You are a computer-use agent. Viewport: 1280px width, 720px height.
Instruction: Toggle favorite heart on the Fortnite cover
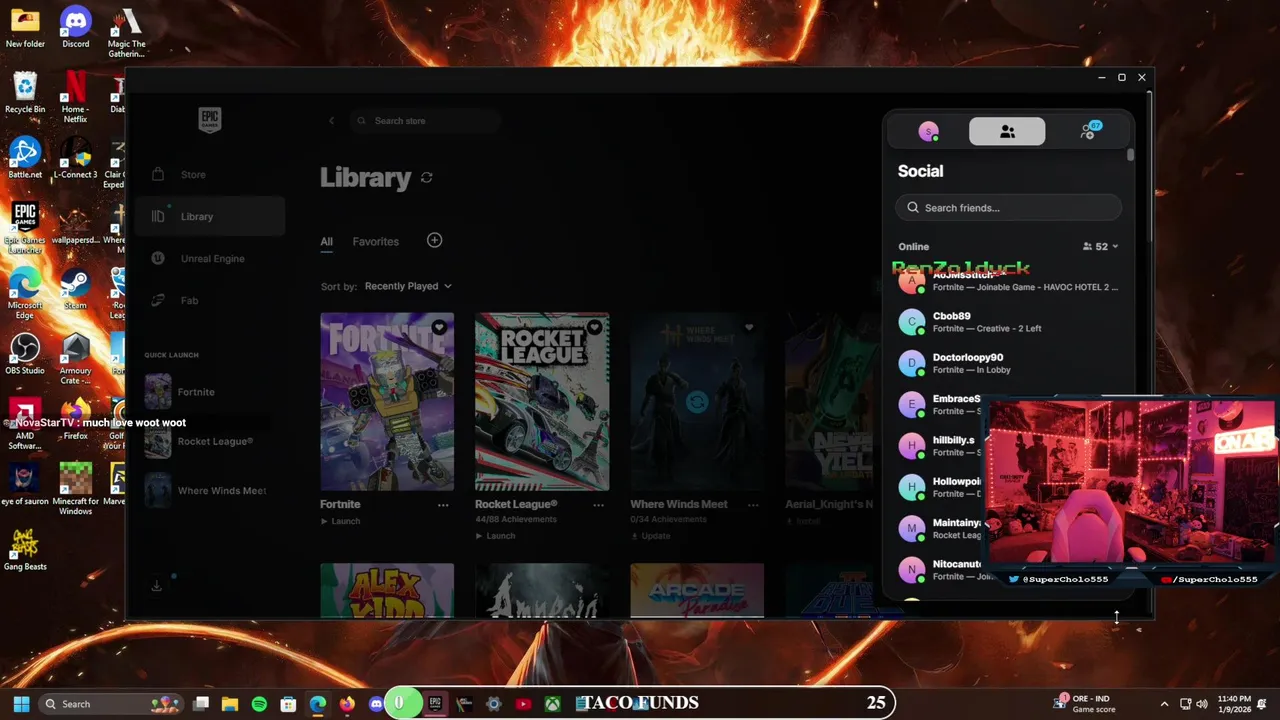pos(439,327)
